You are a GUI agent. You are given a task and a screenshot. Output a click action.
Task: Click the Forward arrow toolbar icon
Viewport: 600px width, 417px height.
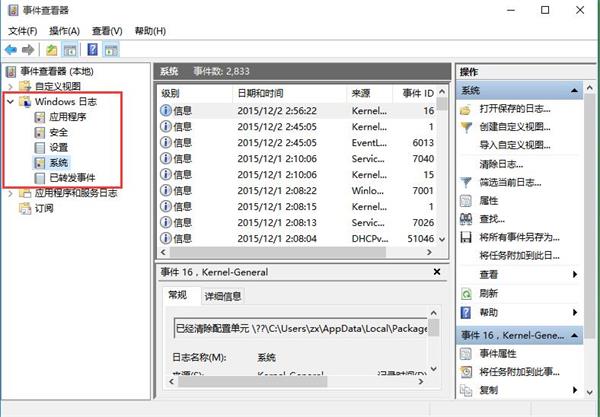tap(28, 50)
